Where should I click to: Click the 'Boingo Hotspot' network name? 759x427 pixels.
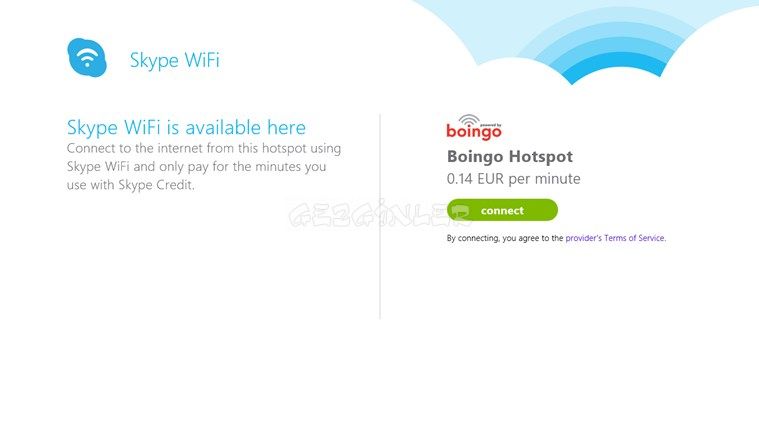(x=510, y=157)
